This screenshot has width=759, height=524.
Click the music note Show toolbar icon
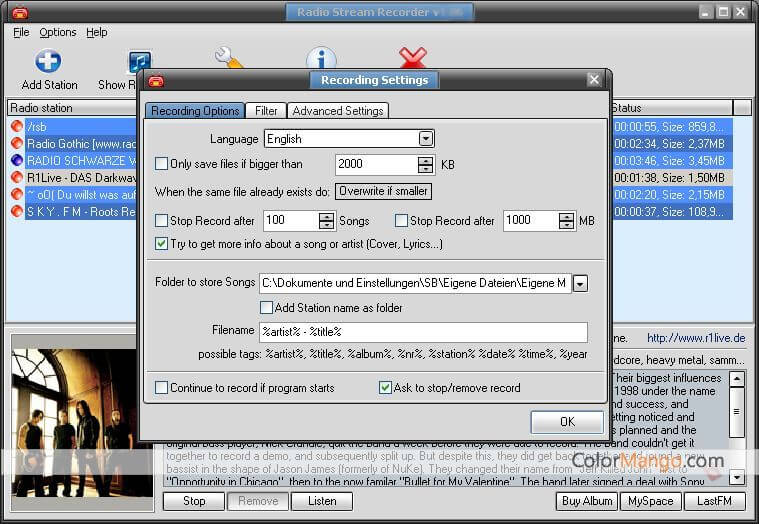pyautogui.click(x=139, y=62)
